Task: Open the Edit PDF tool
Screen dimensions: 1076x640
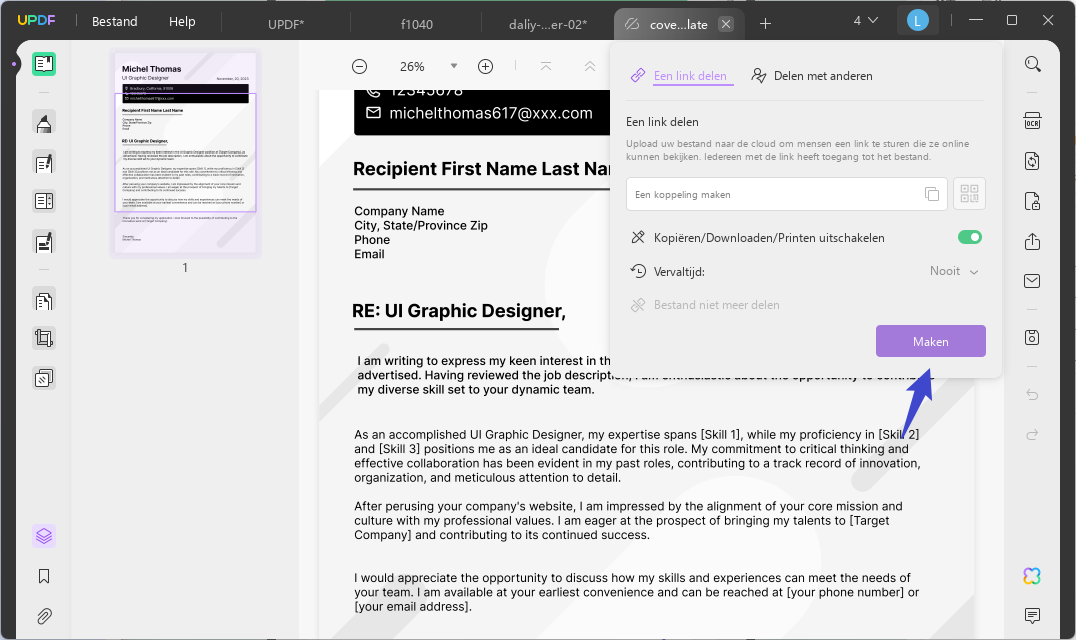Action: pos(44,163)
